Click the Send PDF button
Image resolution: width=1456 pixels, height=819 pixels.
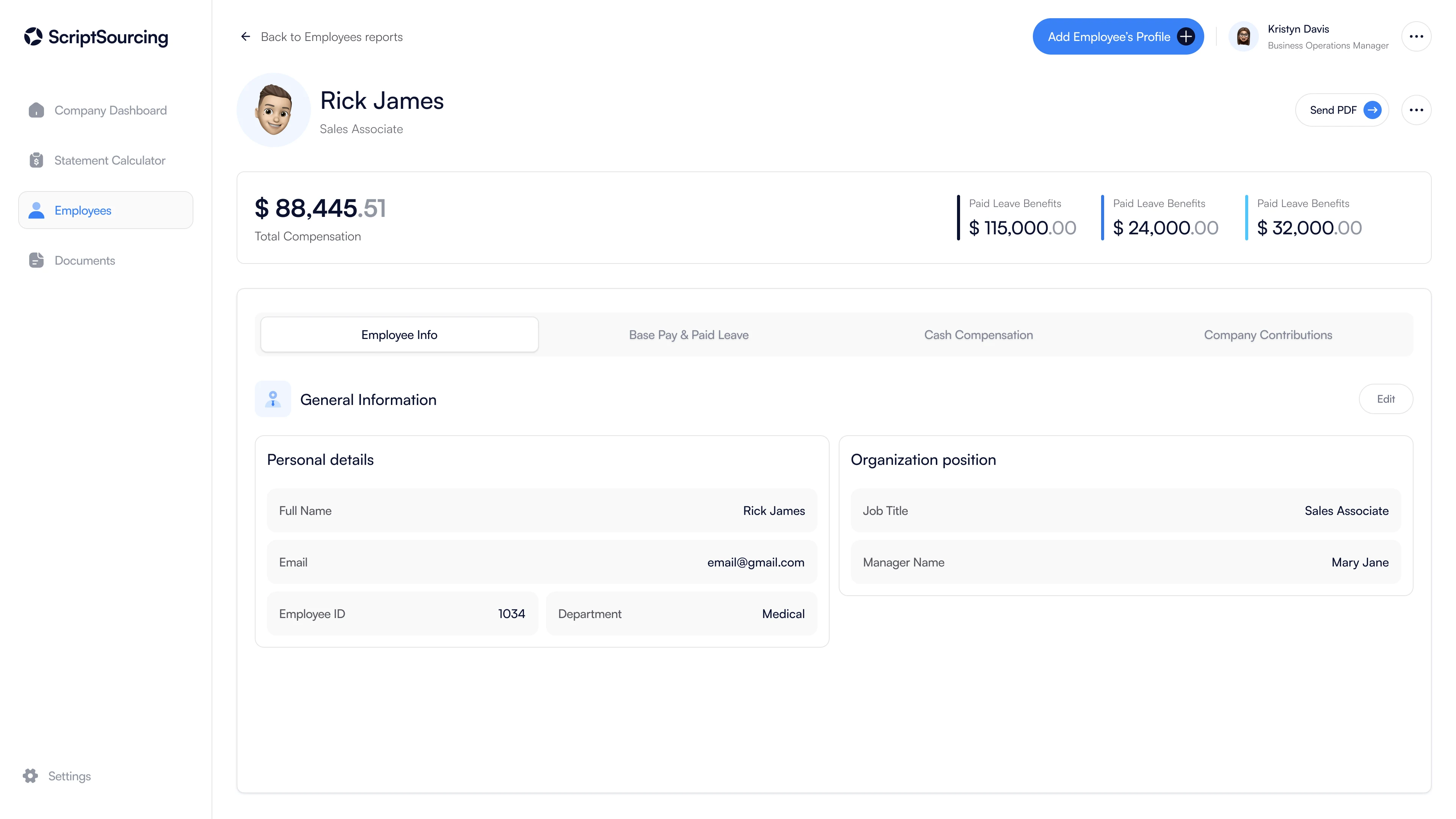point(1342,110)
